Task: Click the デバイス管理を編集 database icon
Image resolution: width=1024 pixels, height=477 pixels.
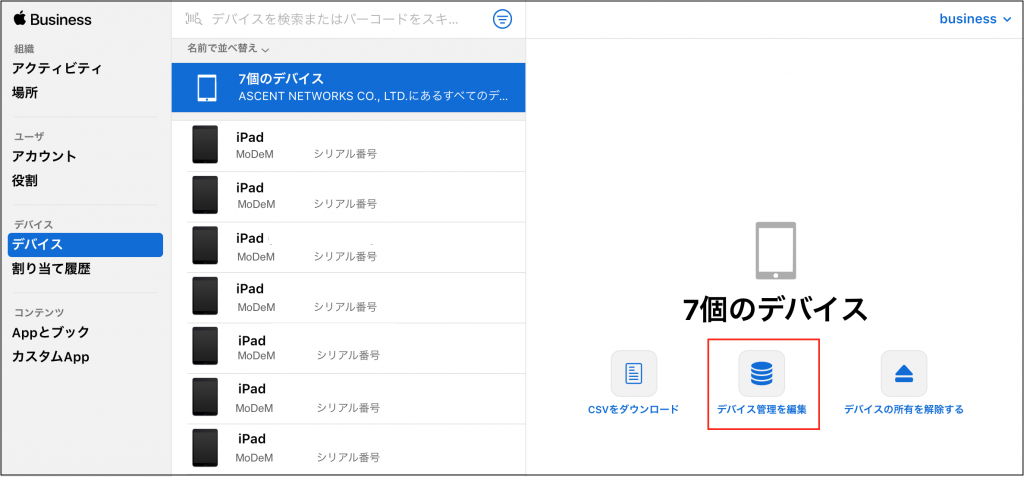Action: click(x=761, y=374)
